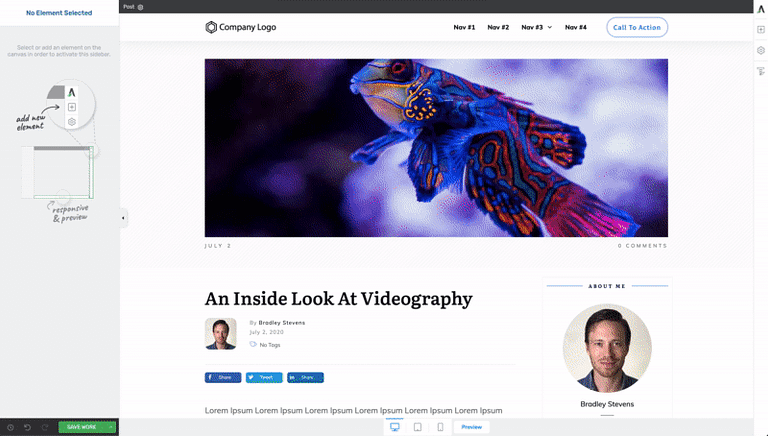The height and width of the screenshot is (436, 768).
Task: Click the add new element plus icon
Action: [761, 30]
